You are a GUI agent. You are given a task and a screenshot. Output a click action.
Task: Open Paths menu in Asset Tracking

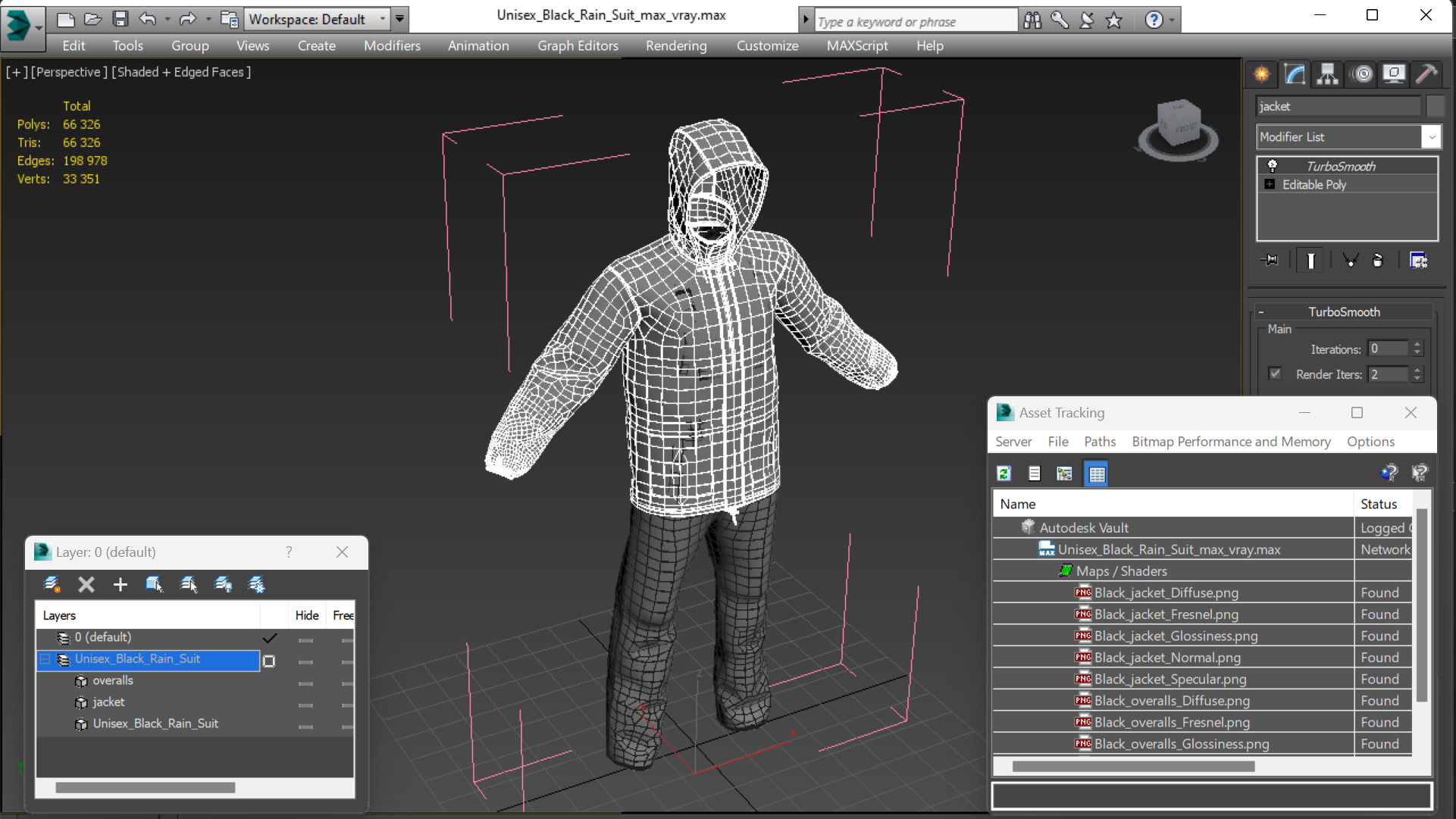pyautogui.click(x=1099, y=442)
